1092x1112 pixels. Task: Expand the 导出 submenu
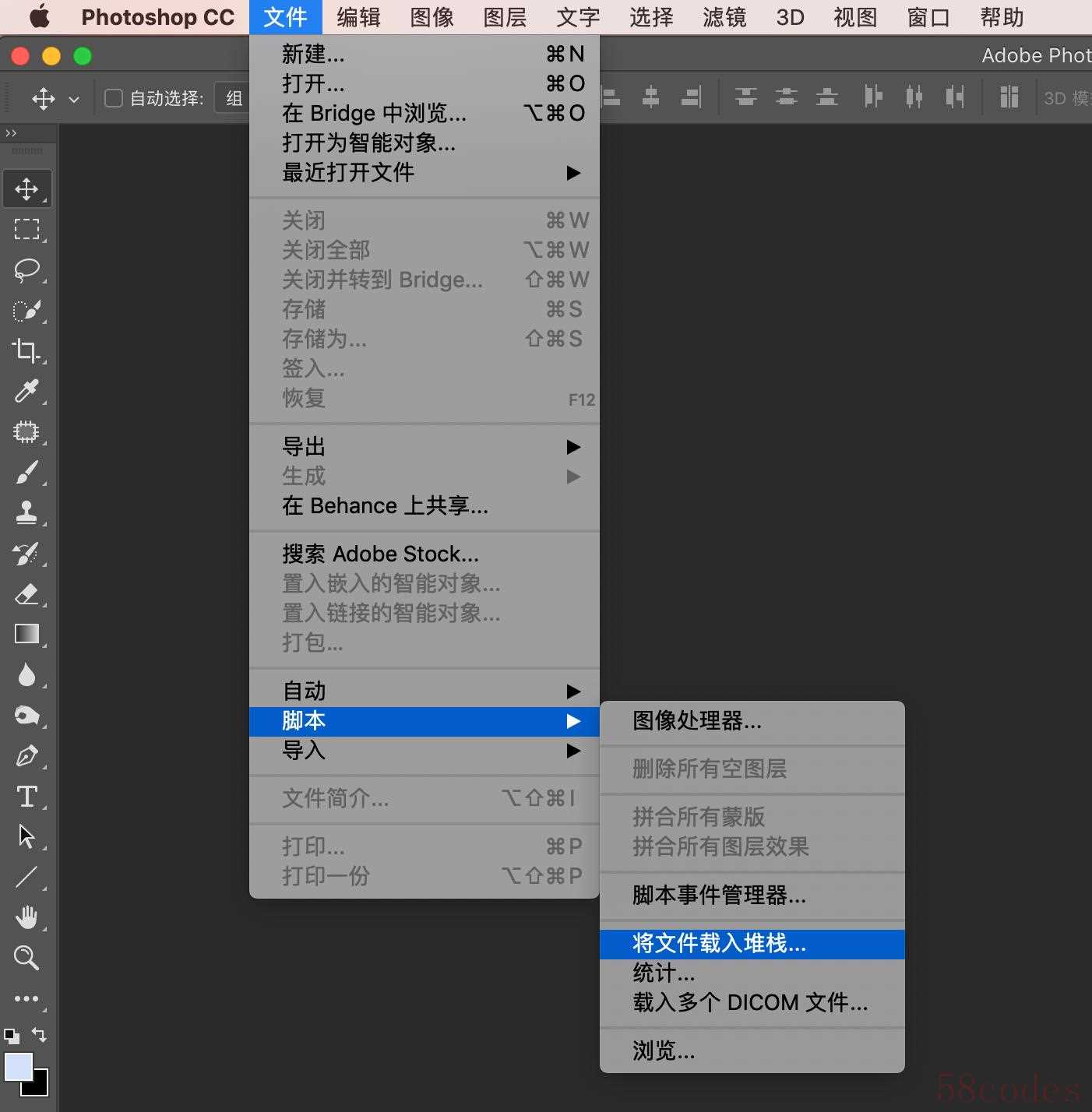click(424, 447)
